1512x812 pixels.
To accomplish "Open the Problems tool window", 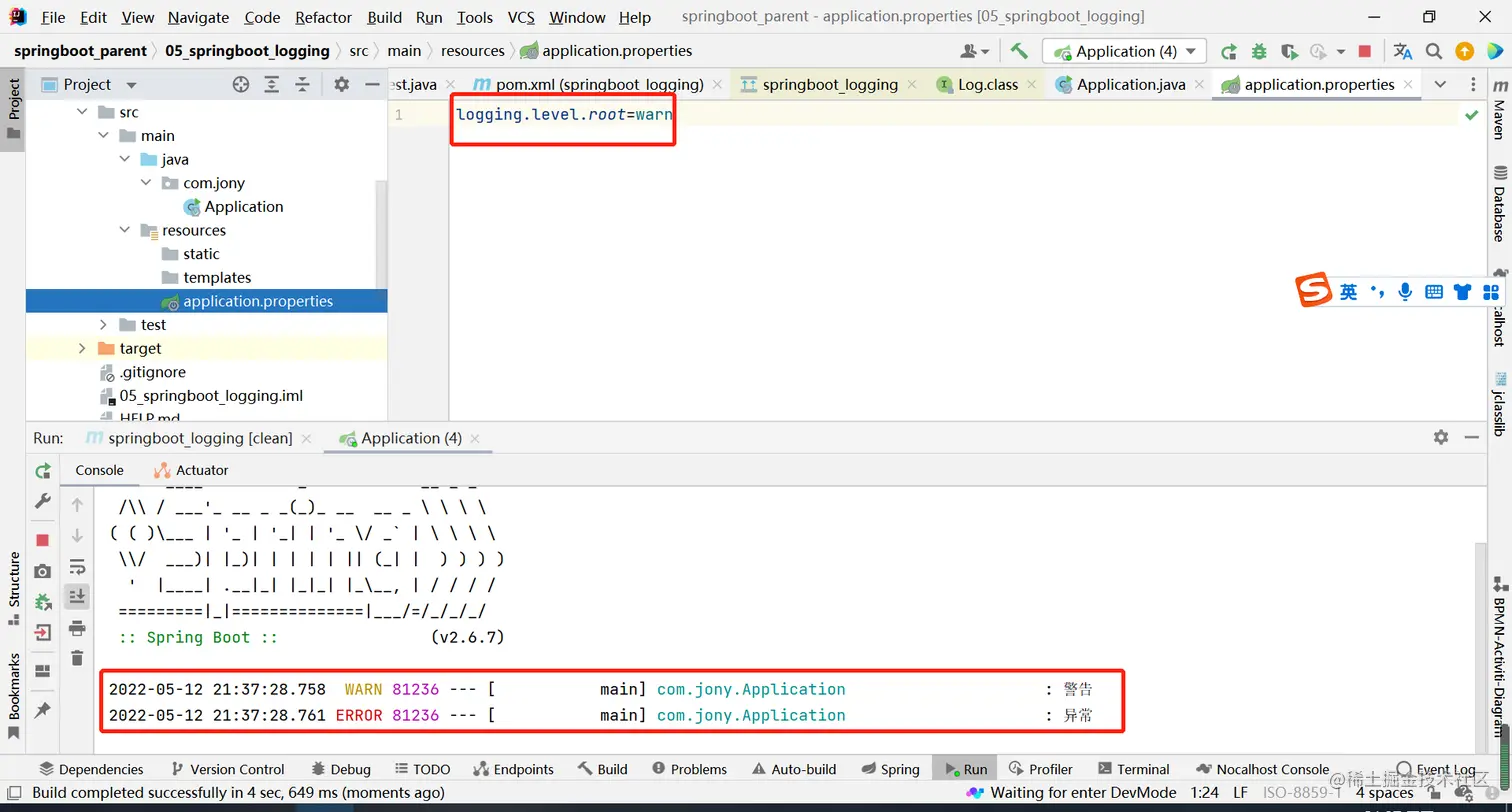I will [x=689, y=769].
